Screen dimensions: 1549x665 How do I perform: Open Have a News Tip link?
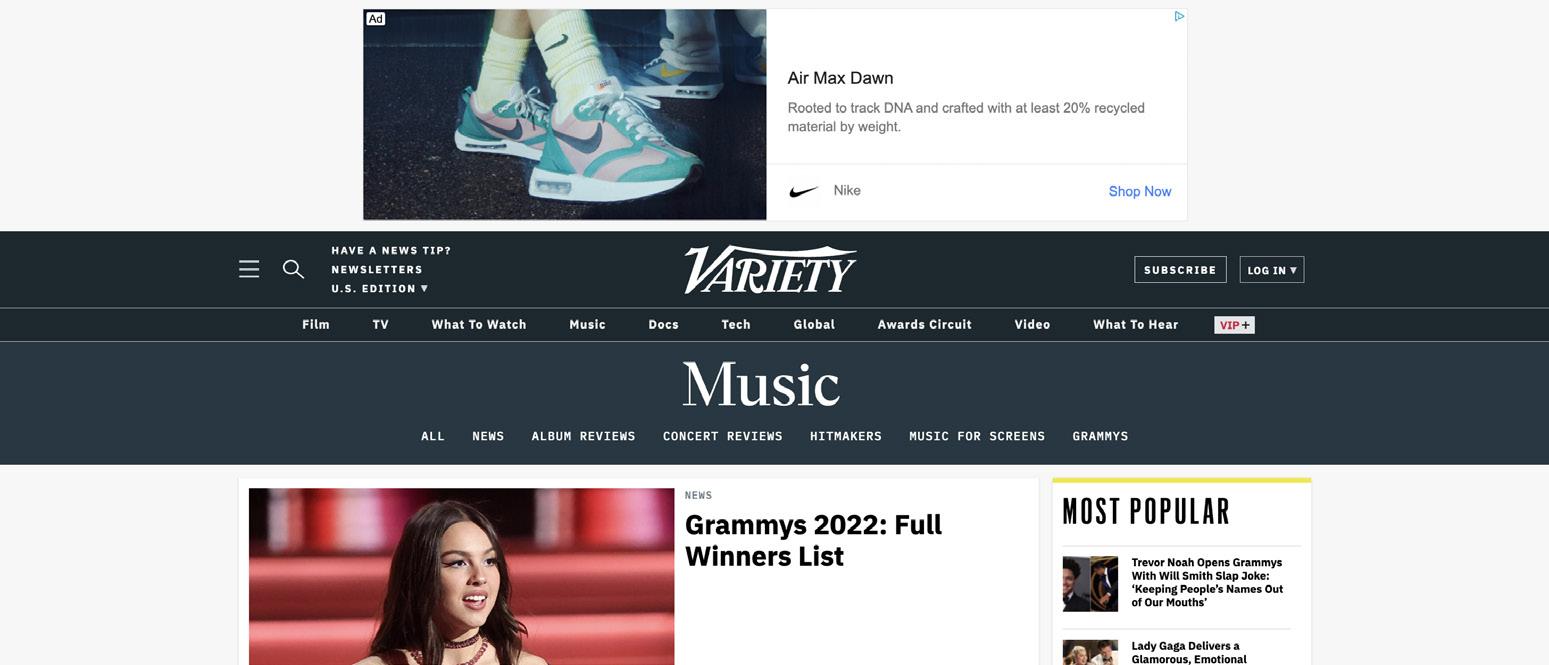pos(391,251)
